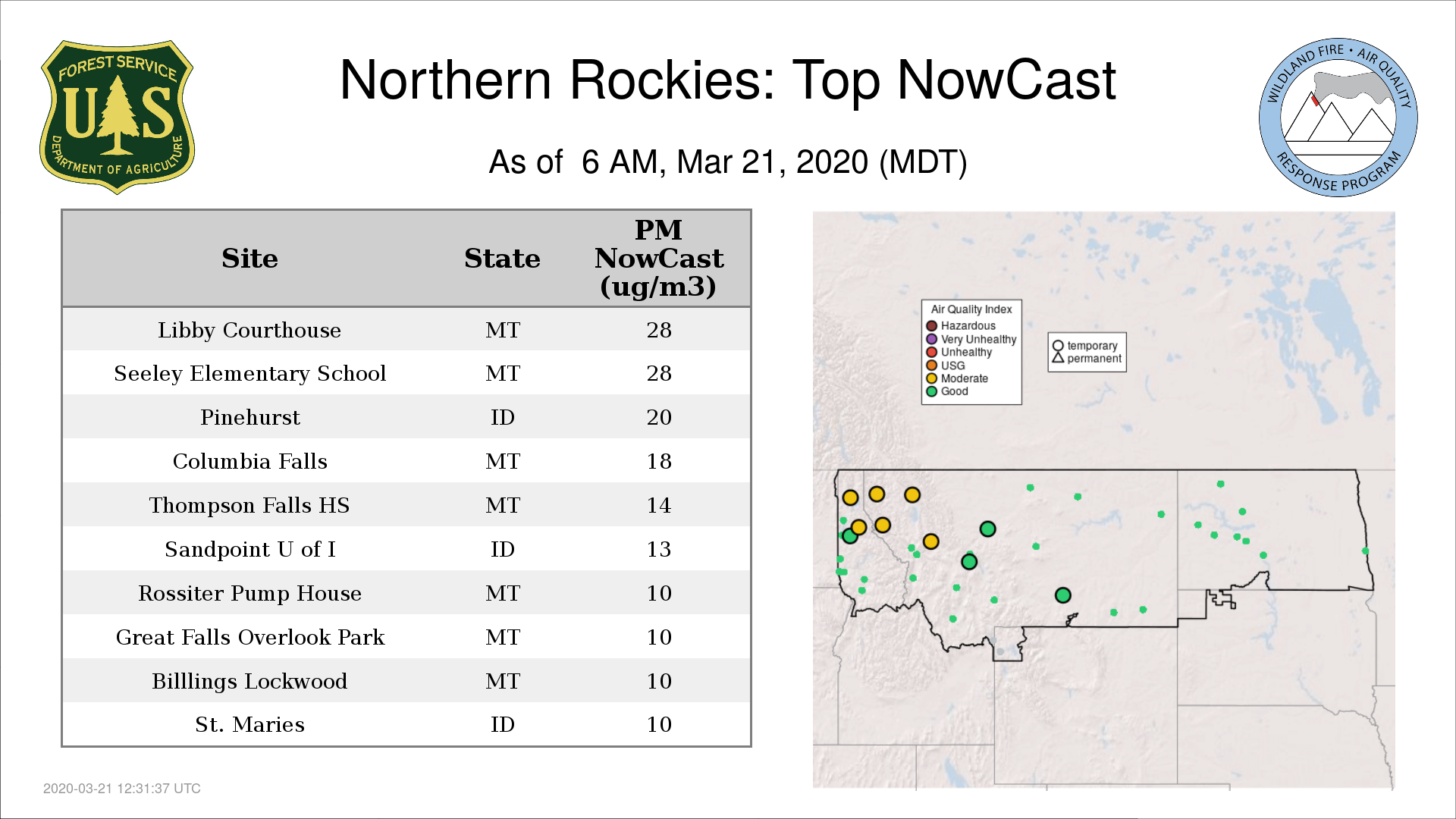1456x819 pixels.
Task: Click the Unhealthy red legend marker
Action: click(x=931, y=352)
